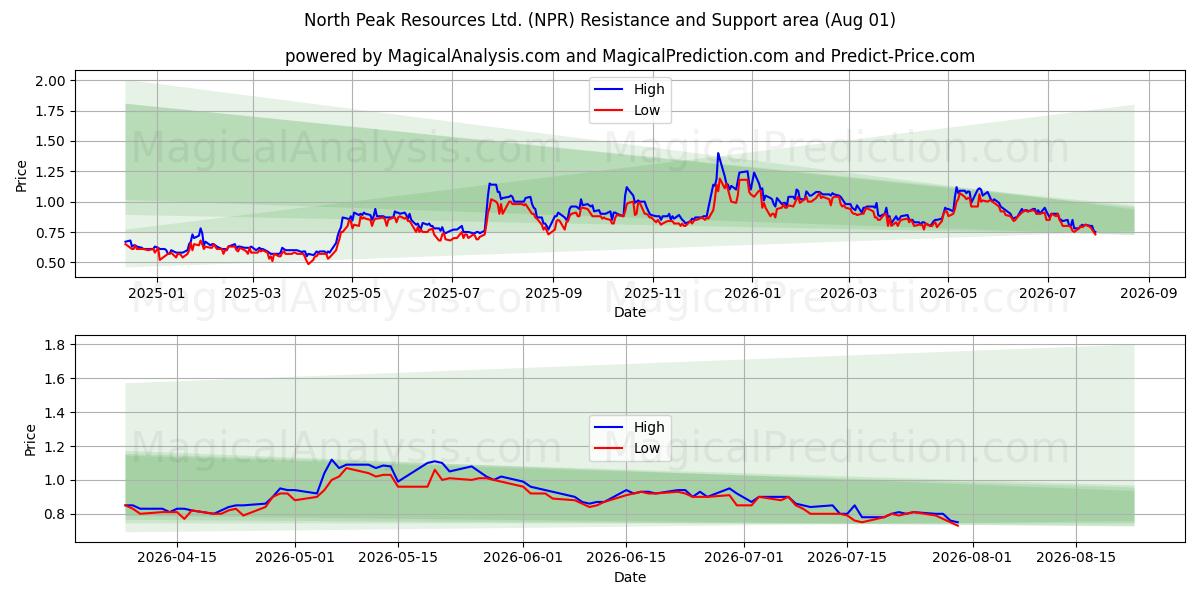Click the 1.75 price tick in top chart
Screen dimensions: 1200x600
[x=51, y=111]
